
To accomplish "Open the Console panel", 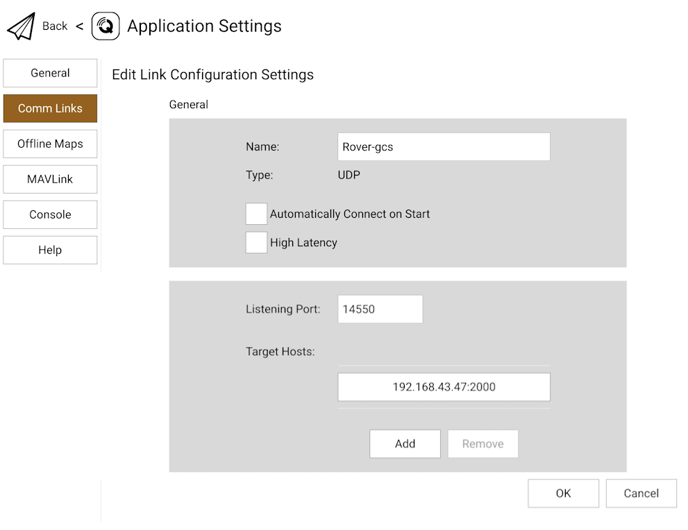I will click(50, 215).
